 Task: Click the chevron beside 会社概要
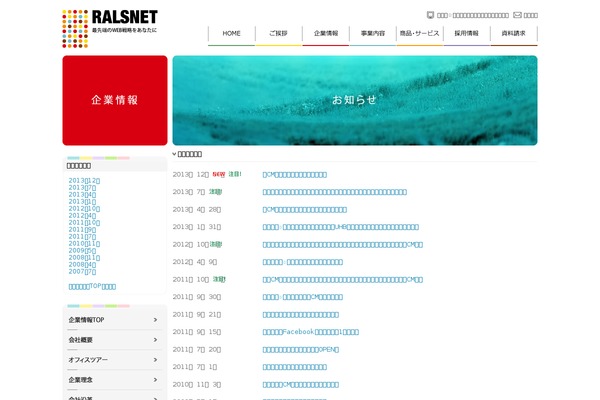click(x=155, y=340)
